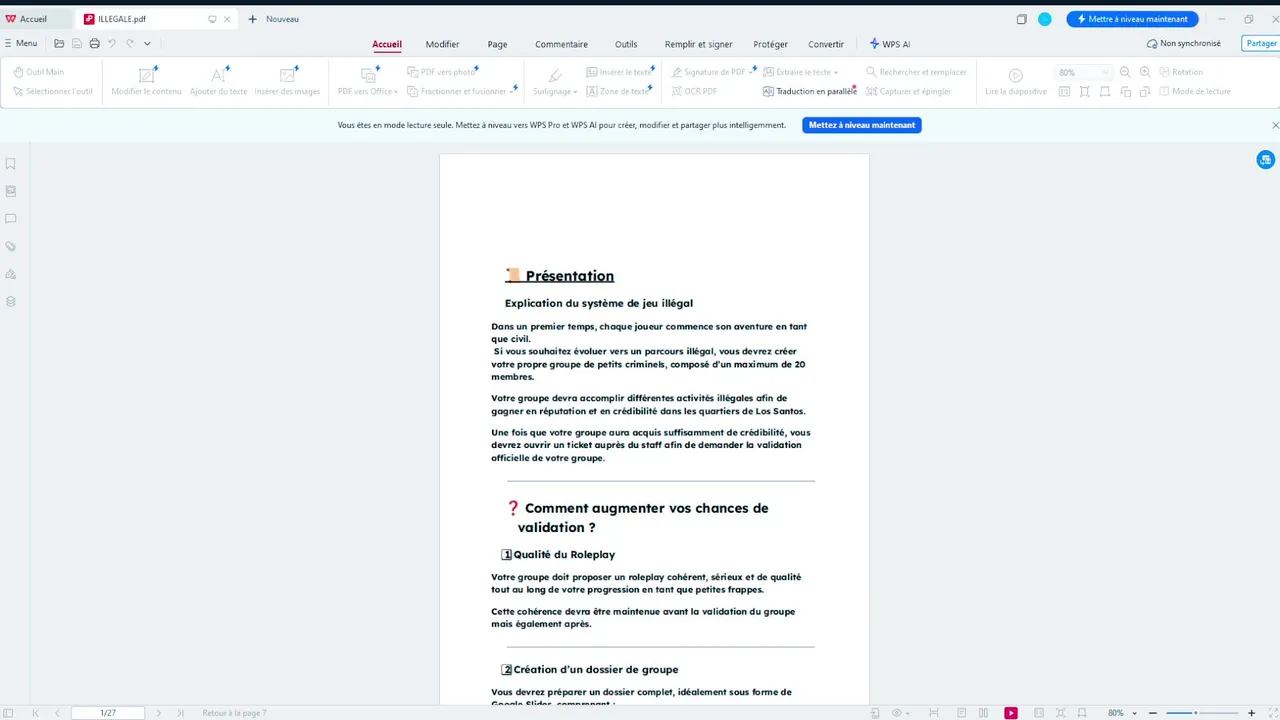The image size is (1280, 720).
Task: Click the zoom minus button in status bar
Action: (x=1152, y=713)
